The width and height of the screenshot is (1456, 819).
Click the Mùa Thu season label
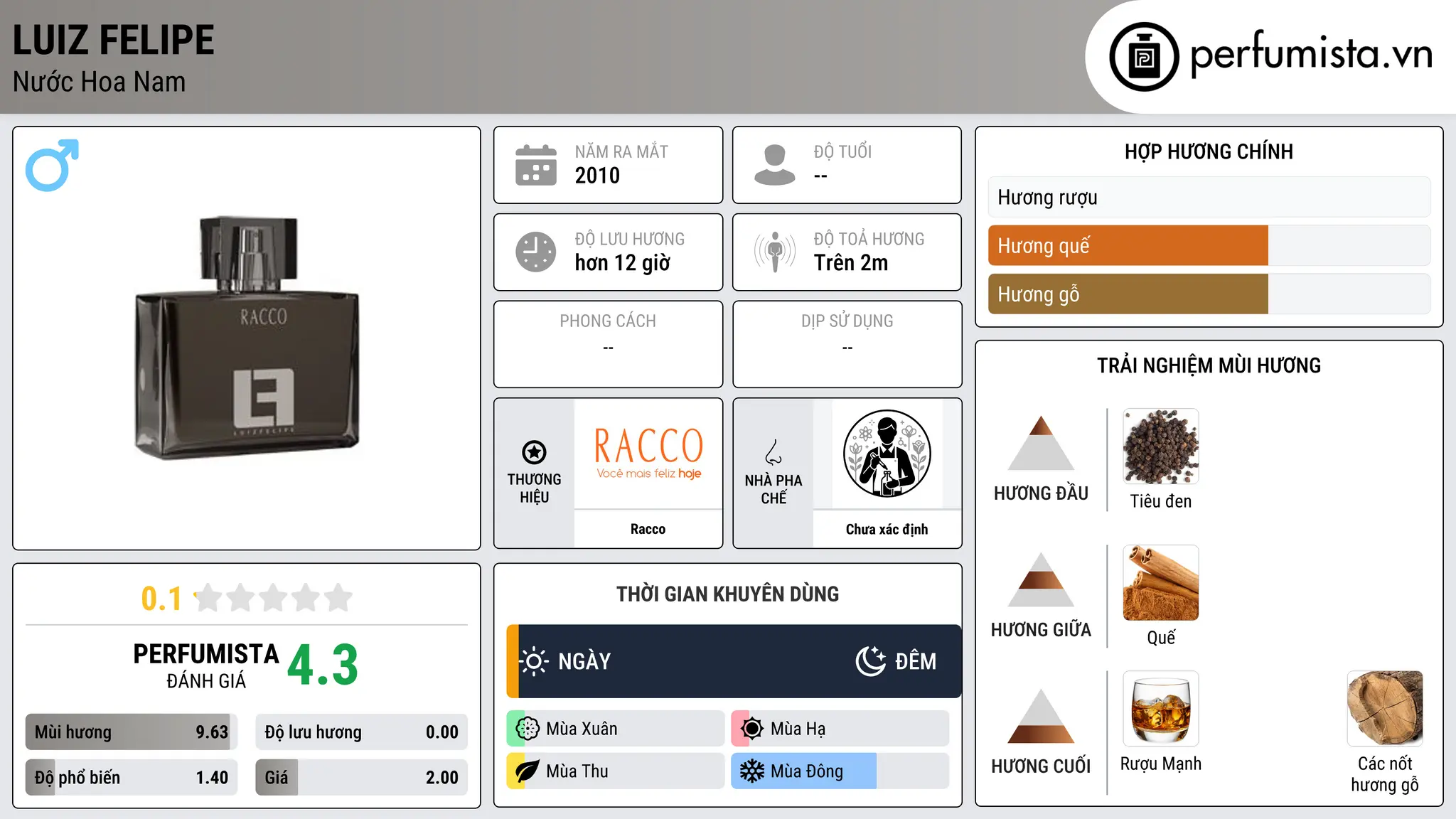[577, 771]
